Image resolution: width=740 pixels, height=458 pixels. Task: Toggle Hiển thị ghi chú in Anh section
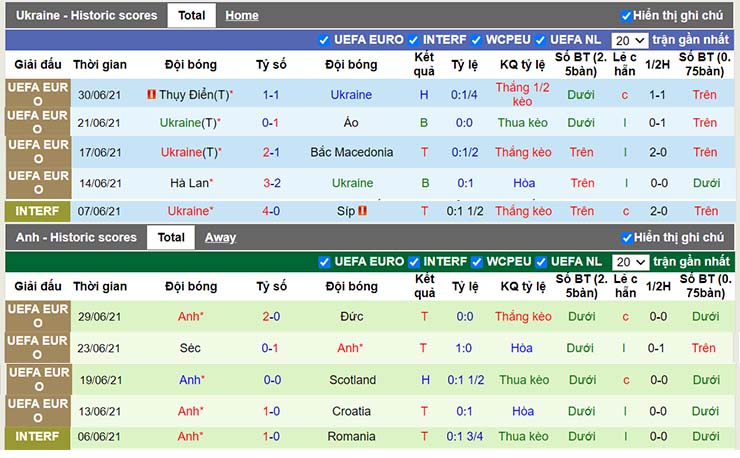[x=627, y=238]
